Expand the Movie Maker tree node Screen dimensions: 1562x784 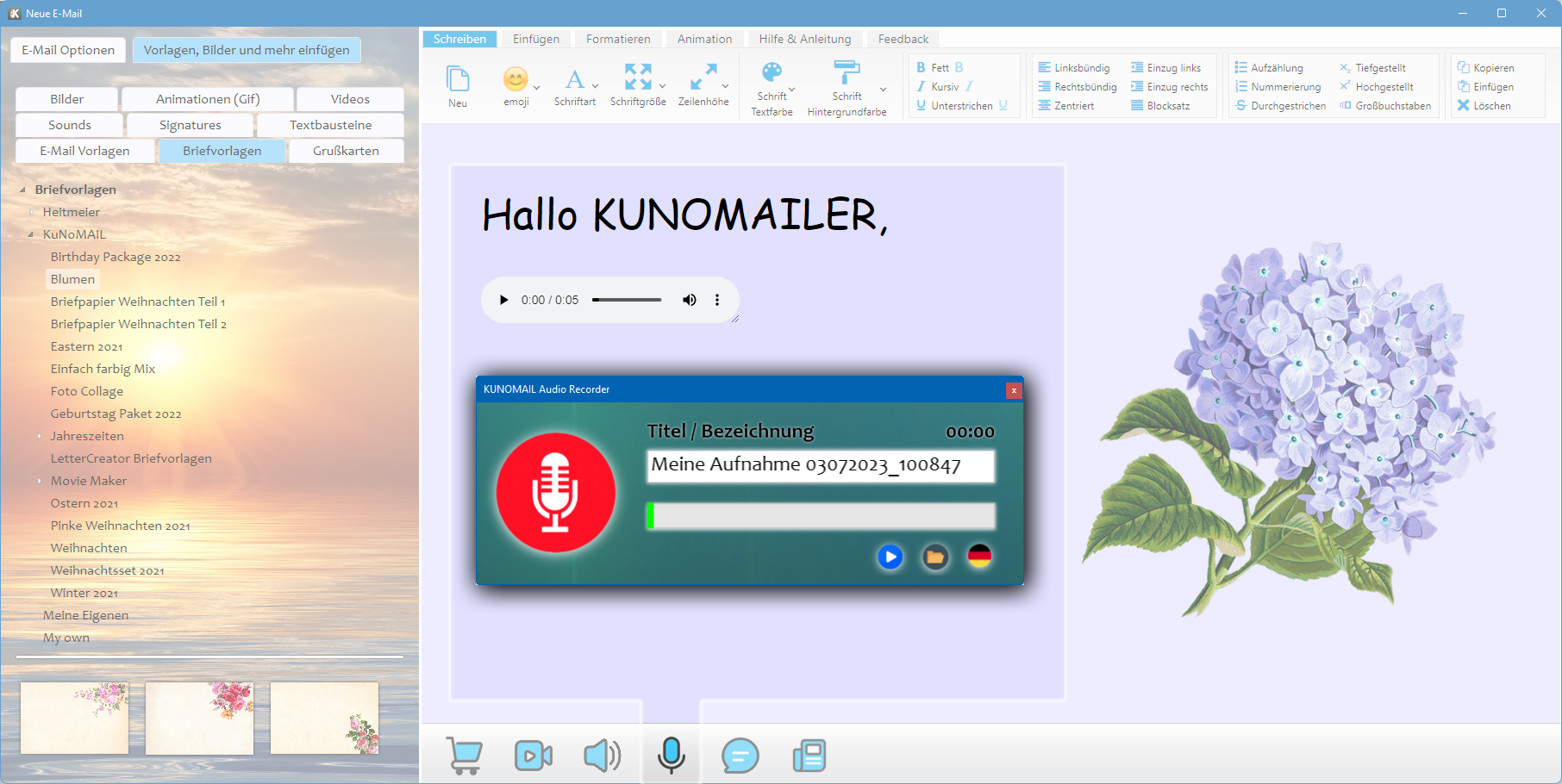click(39, 481)
